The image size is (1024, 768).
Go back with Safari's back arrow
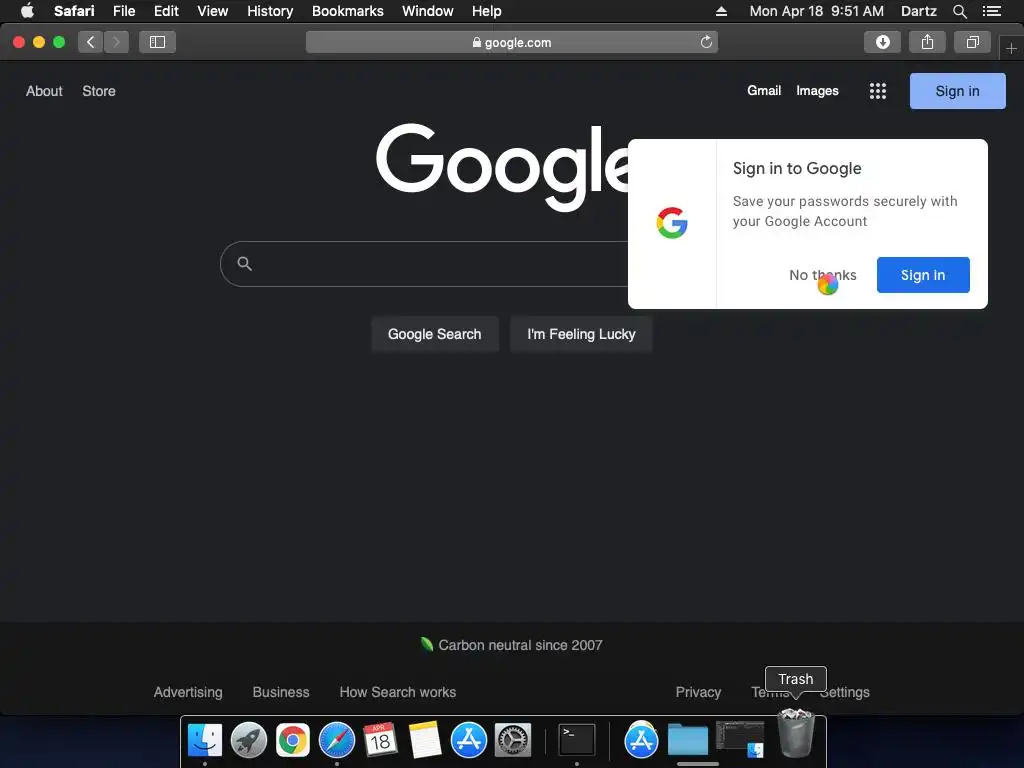91,42
